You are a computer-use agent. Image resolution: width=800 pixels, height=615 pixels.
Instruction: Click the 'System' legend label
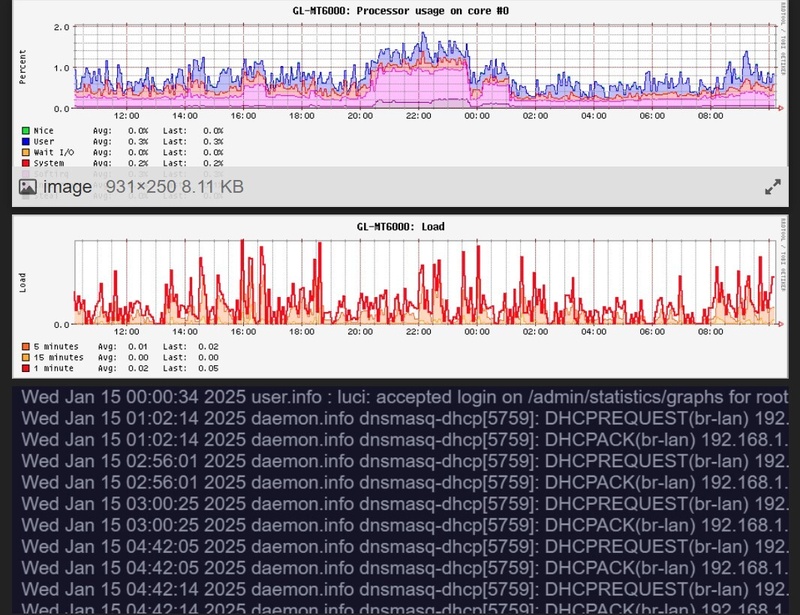(x=49, y=163)
